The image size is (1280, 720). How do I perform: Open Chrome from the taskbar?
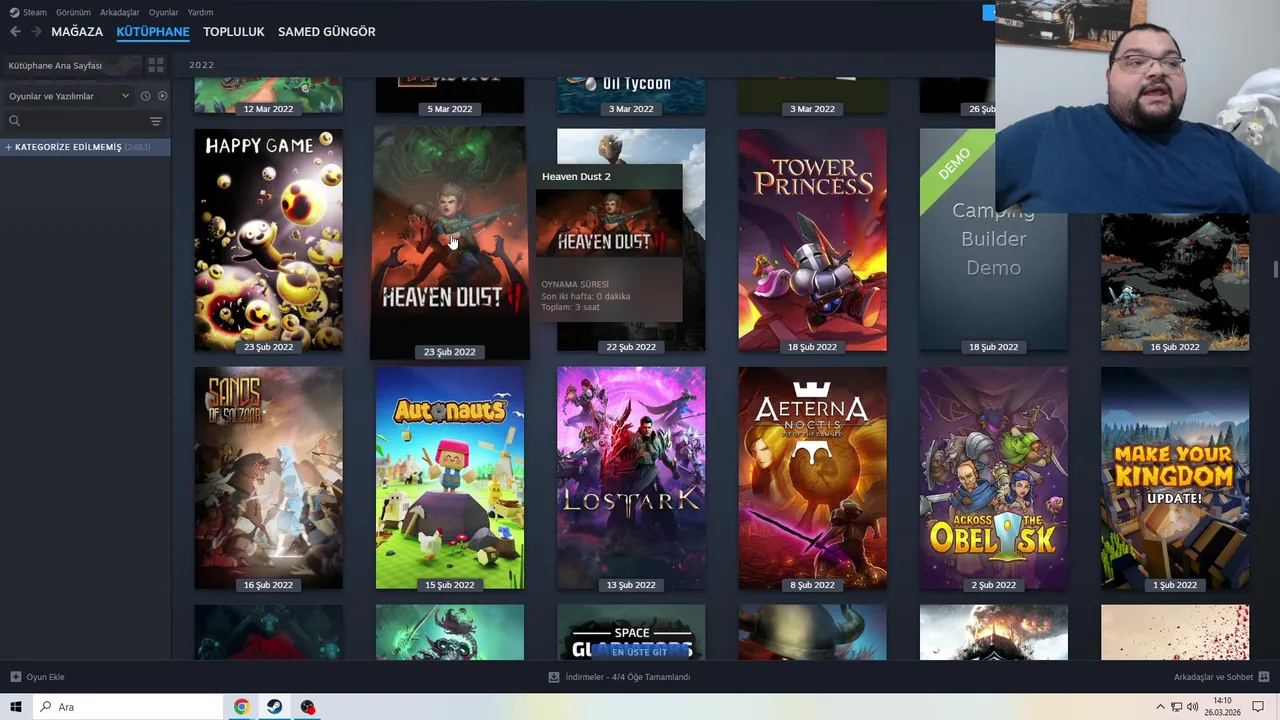click(x=241, y=707)
